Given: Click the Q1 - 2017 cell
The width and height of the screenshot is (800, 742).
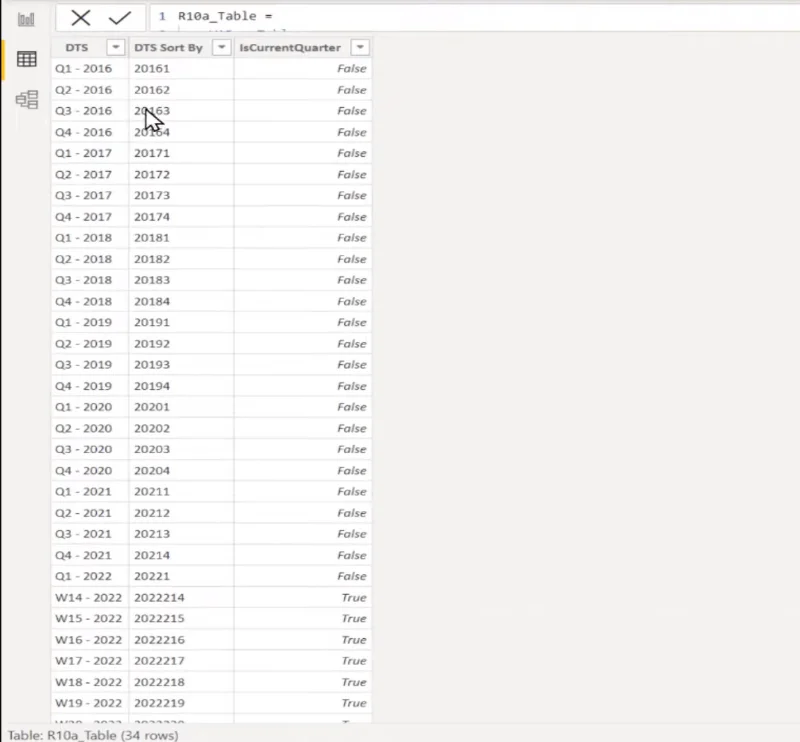Looking at the screenshot, I should (x=90, y=153).
